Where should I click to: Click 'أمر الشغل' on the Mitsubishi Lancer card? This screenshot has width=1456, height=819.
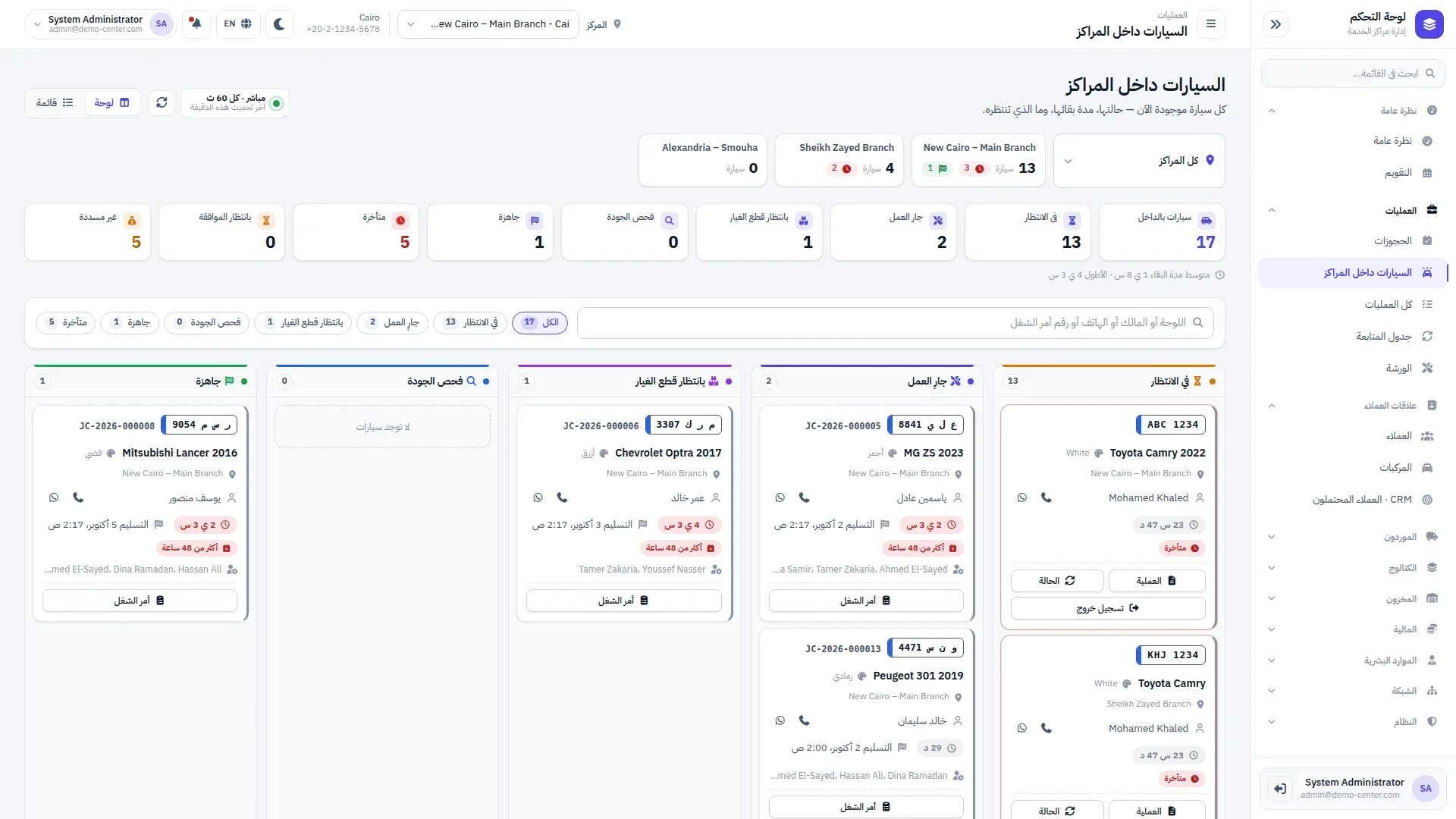coord(140,601)
